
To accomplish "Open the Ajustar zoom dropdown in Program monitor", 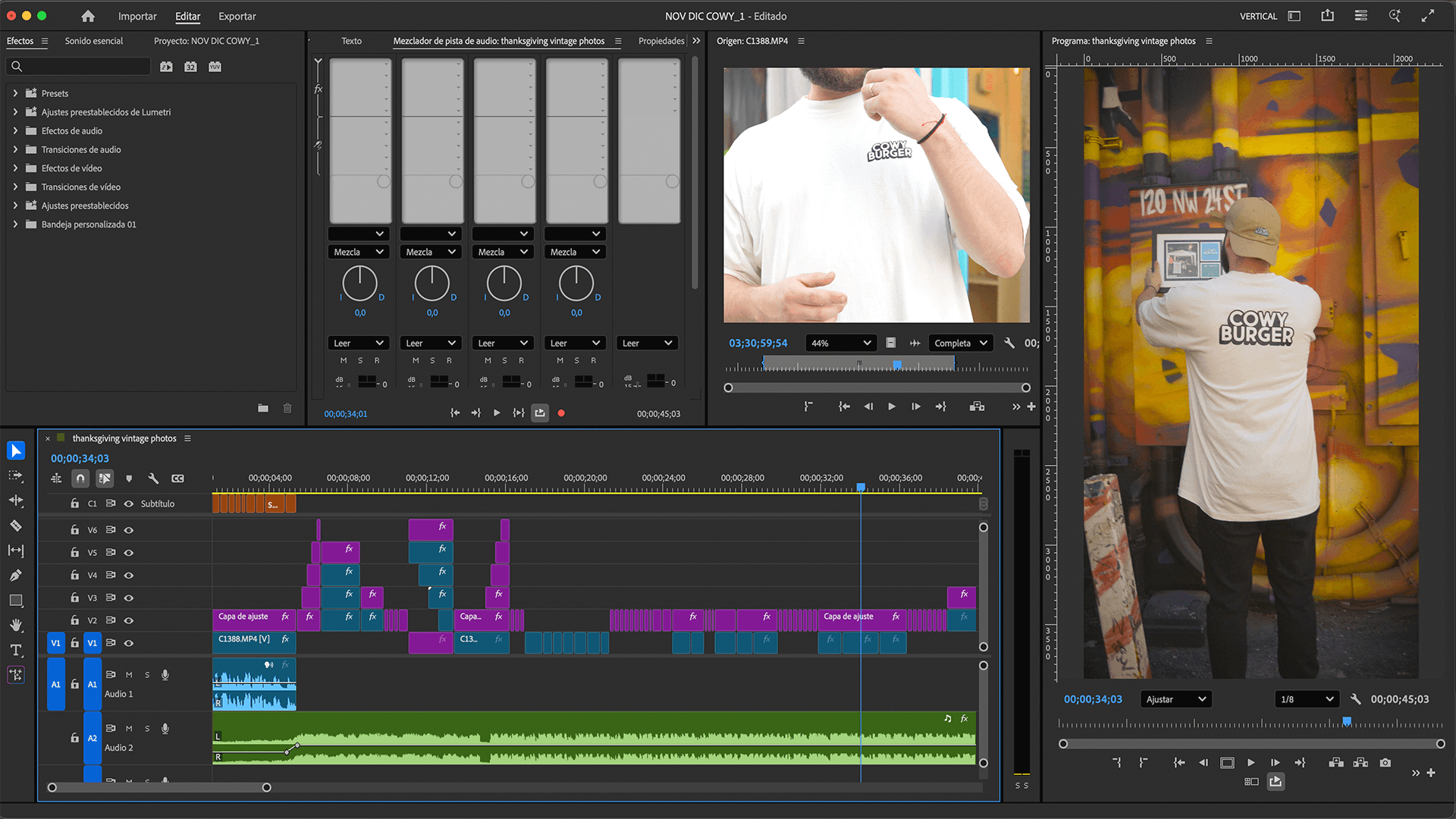I will tap(1175, 699).
